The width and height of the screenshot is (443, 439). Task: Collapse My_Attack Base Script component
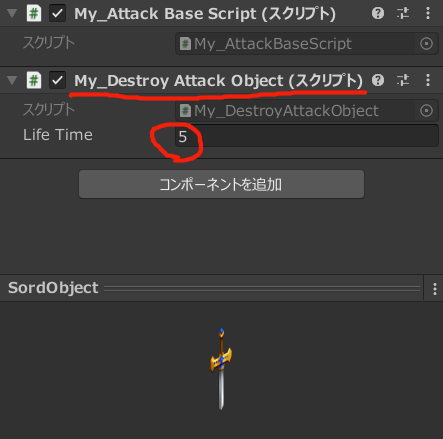pos(12,13)
